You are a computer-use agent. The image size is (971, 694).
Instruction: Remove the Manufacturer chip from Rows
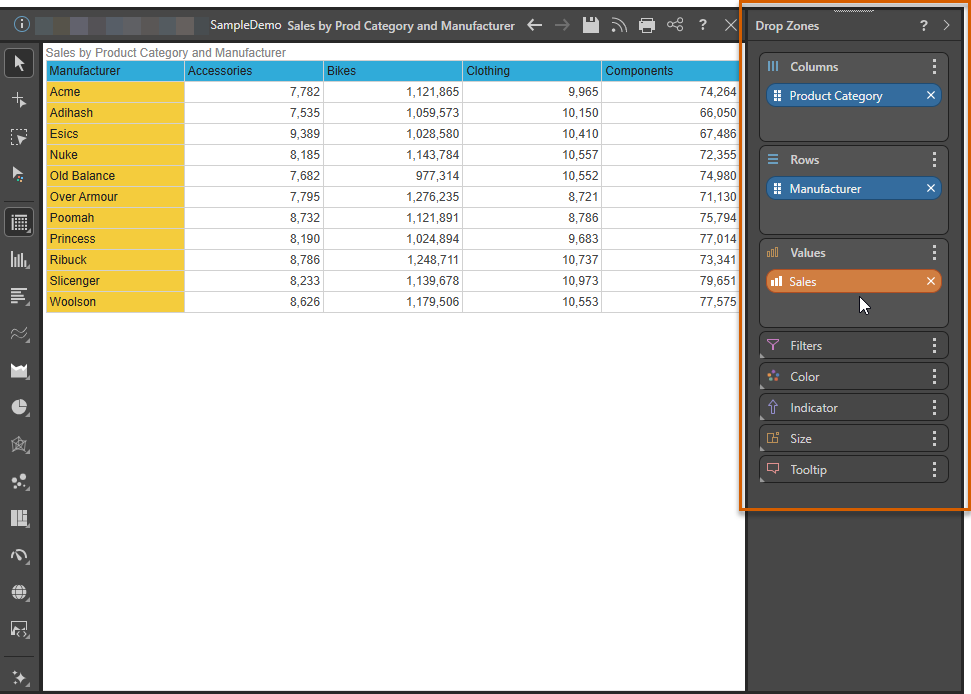point(931,189)
